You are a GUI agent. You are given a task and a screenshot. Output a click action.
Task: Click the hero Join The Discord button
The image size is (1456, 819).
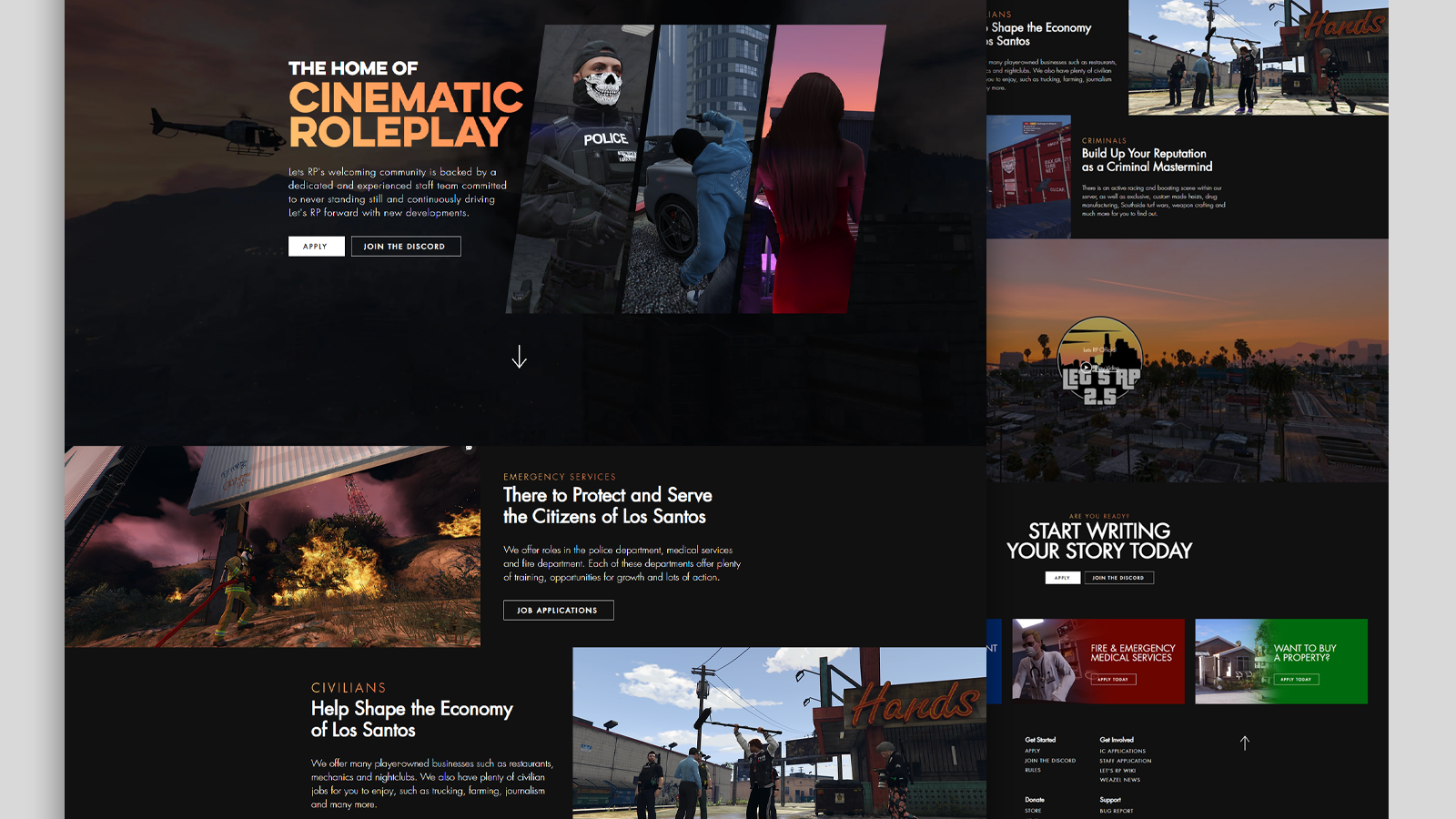[406, 247]
